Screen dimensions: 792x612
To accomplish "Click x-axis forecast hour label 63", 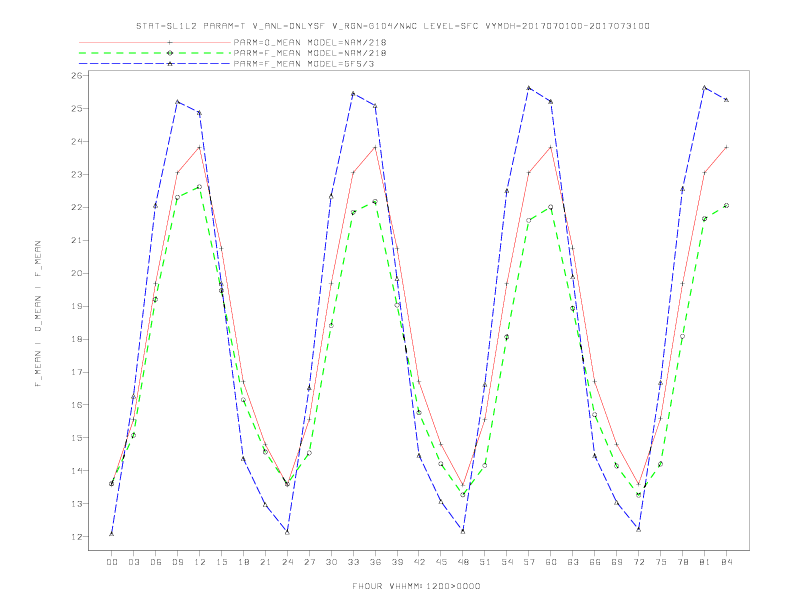I will coord(573,562).
